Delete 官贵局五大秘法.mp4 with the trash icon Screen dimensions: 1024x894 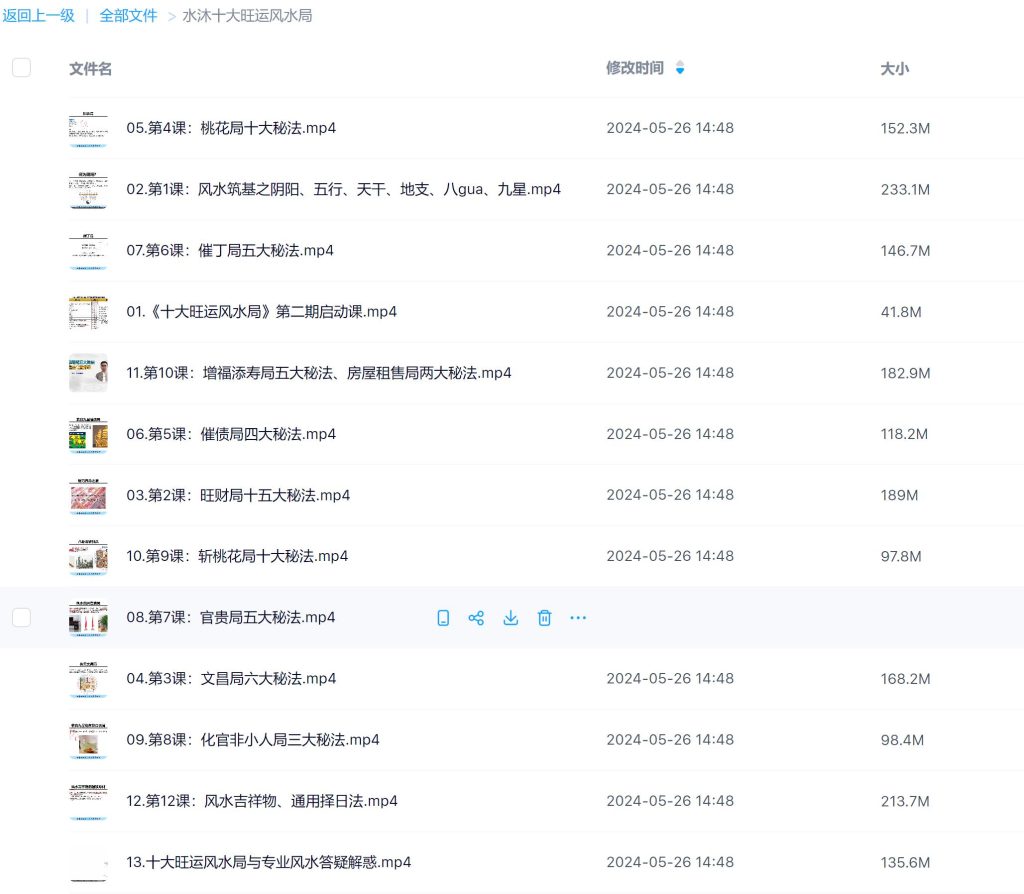tap(544, 617)
